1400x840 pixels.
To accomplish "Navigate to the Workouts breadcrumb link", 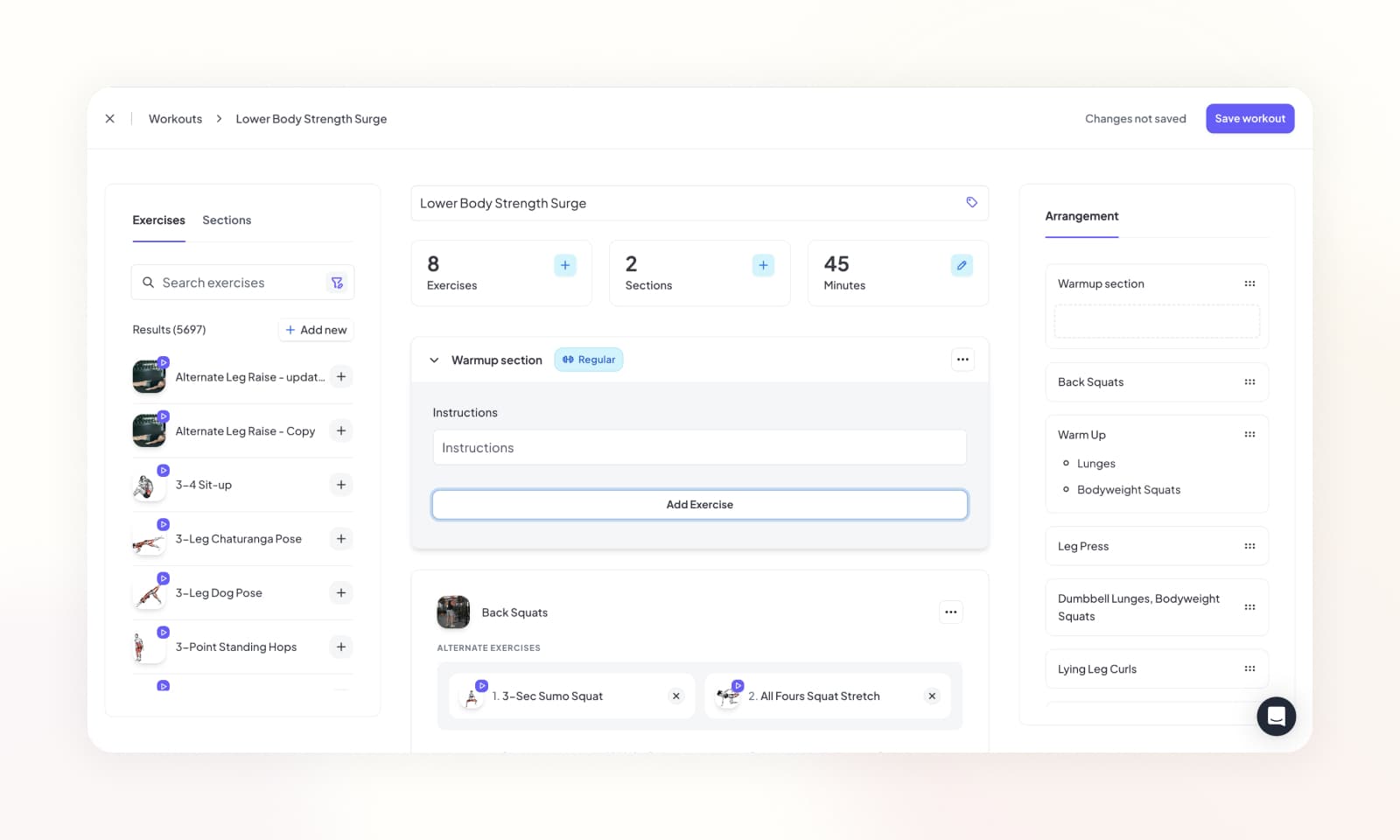I will (175, 119).
